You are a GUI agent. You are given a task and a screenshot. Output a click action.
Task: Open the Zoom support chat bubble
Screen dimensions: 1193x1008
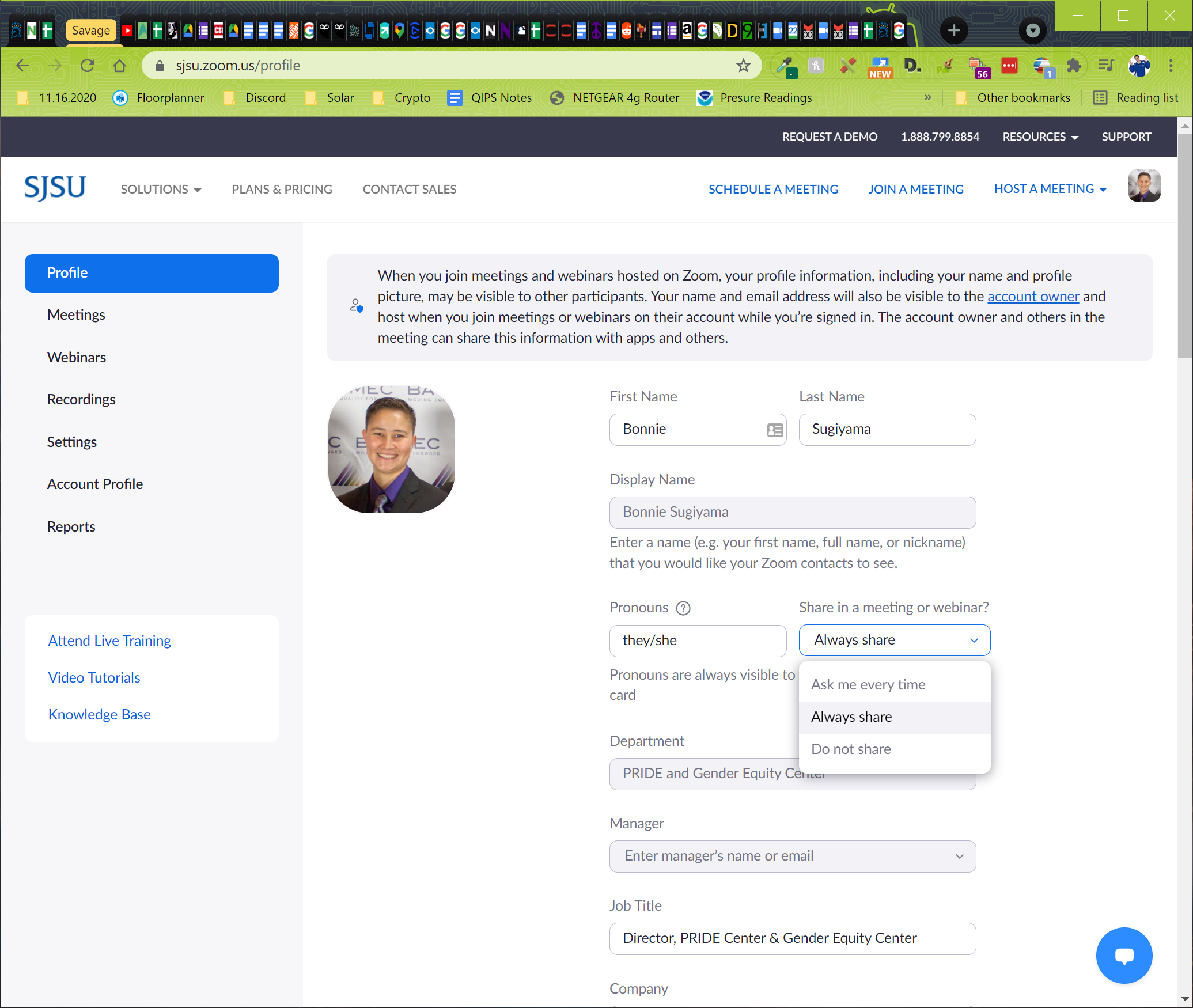1124,955
